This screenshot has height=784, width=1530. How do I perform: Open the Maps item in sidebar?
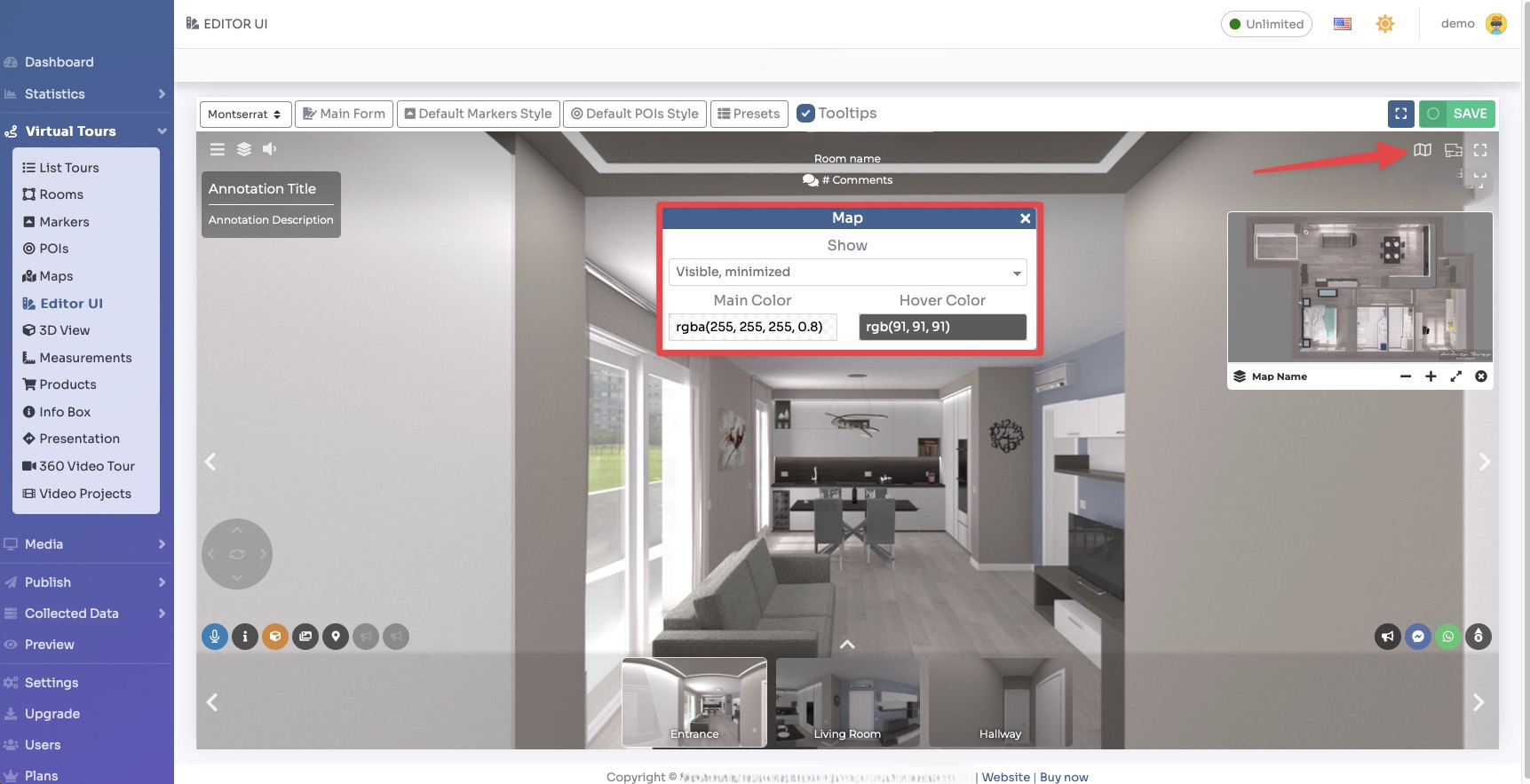coord(56,276)
